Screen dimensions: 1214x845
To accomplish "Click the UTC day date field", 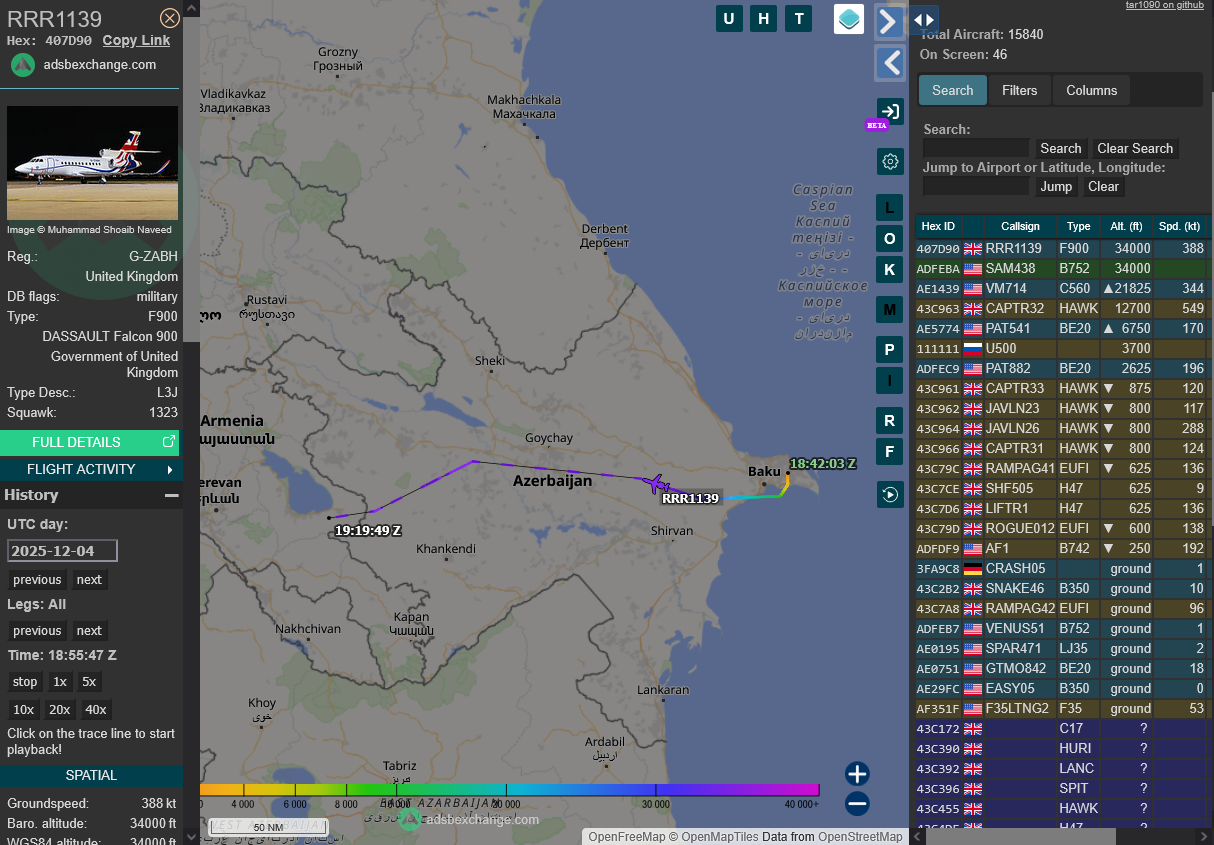I will coord(62,551).
